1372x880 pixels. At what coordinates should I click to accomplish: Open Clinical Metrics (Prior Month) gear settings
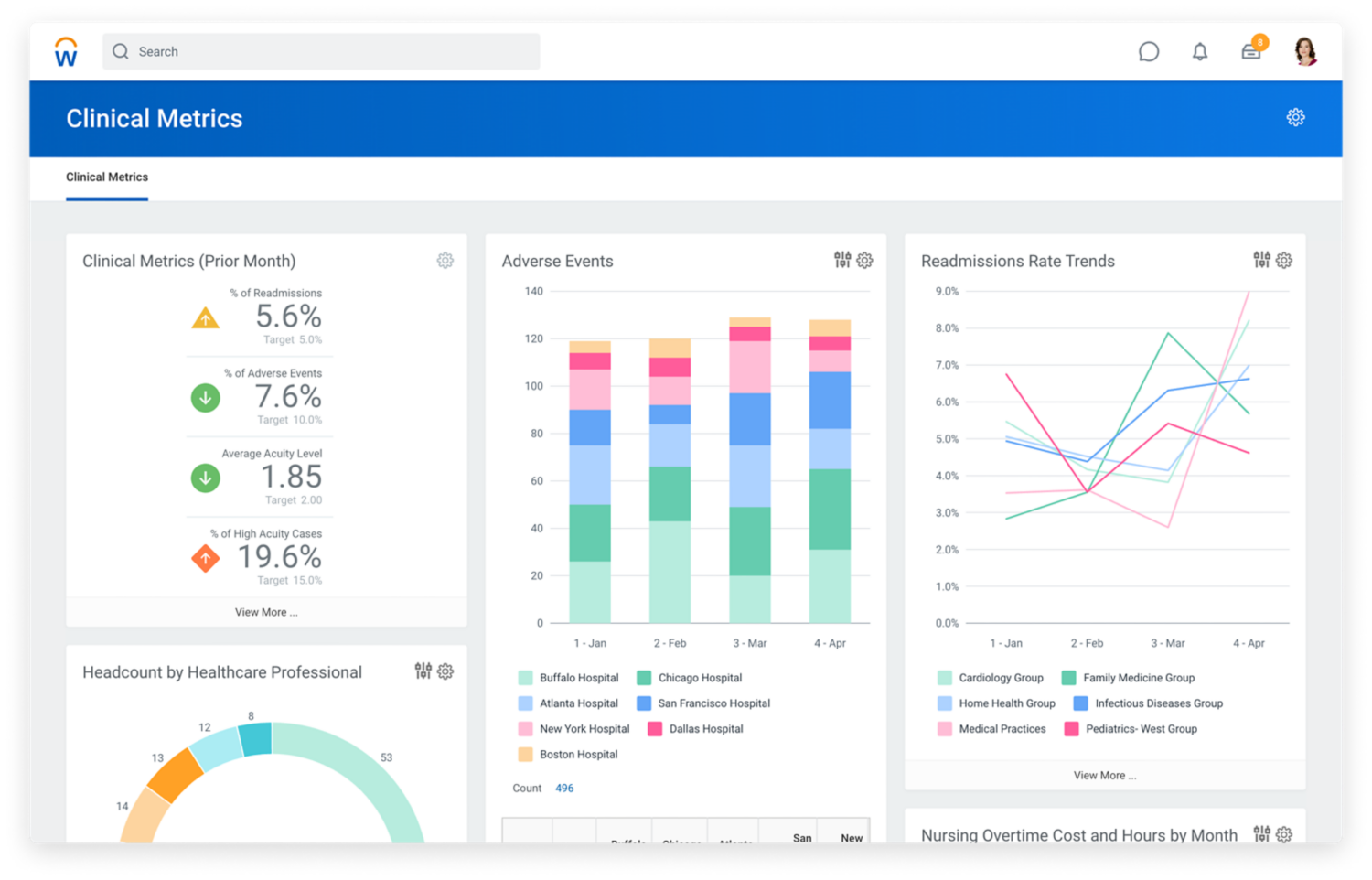[x=445, y=261]
